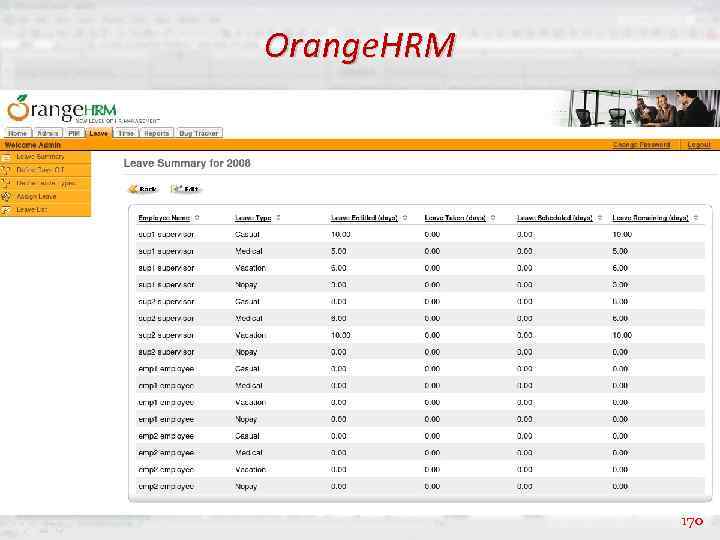This screenshot has width=720, height=540.
Task: Sort by Employee Name column header
Action: pos(164,218)
